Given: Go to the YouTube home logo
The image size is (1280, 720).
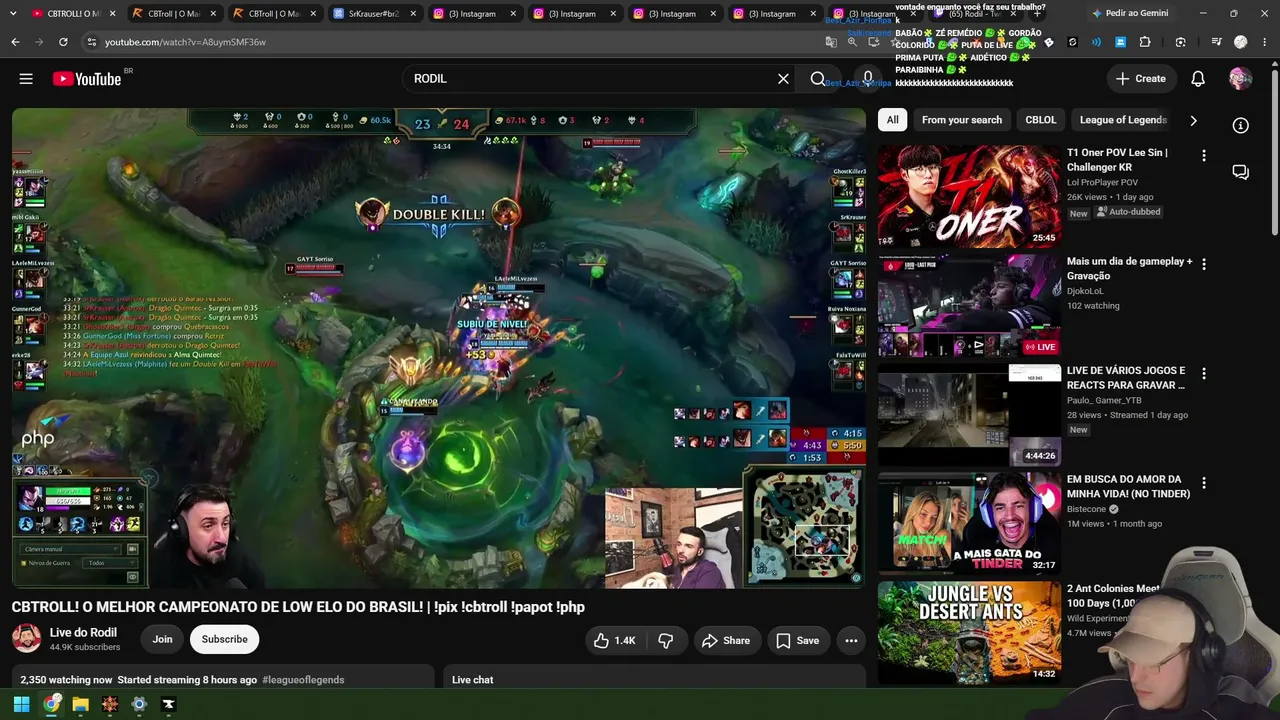Looking at the screenshot, I should click(x=87, y=79).
